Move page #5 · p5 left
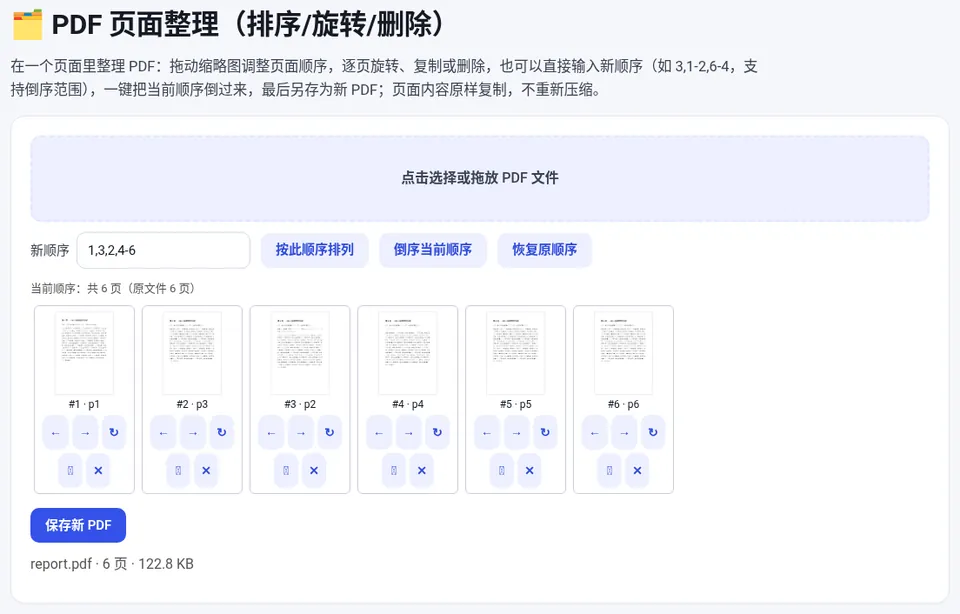960x614 pixels. coord(487,433)
